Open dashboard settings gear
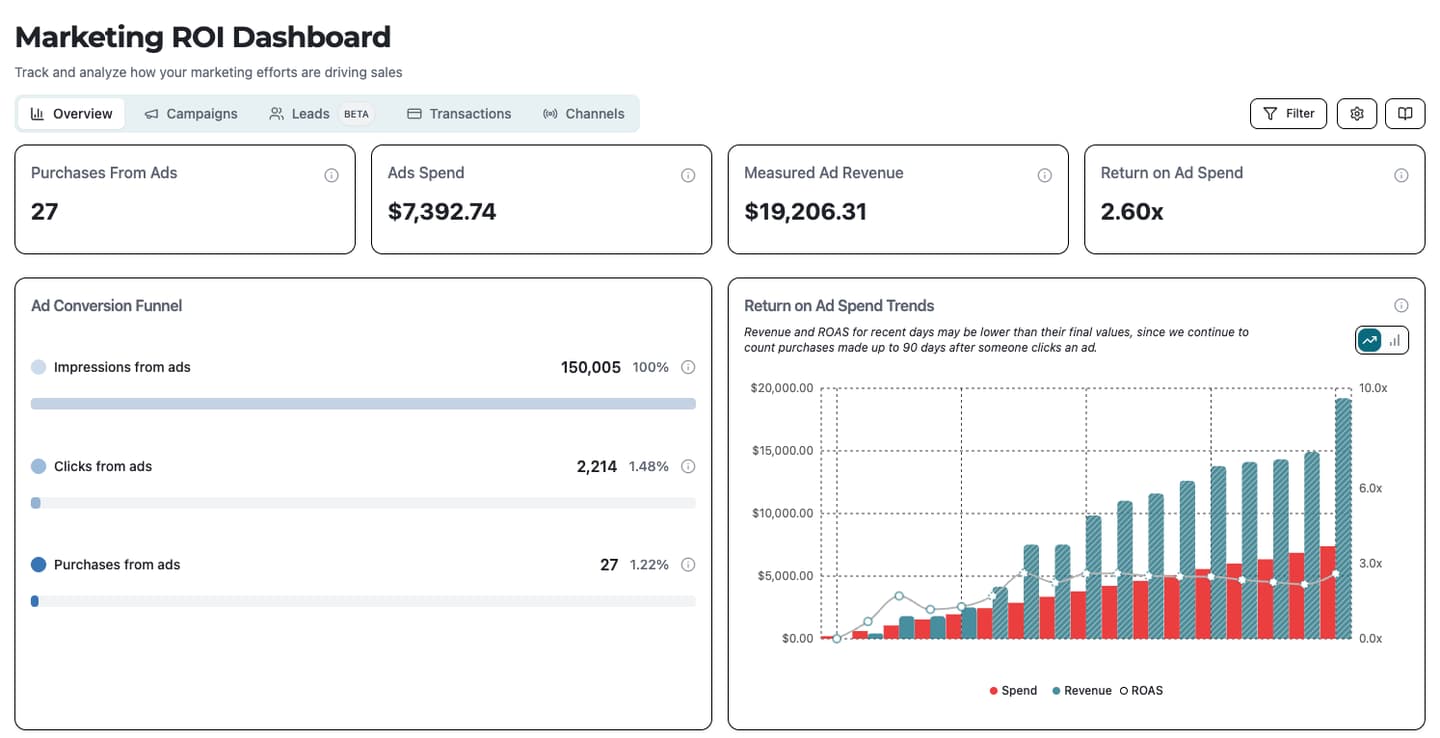This screenshot has width=1440, height=738. [1357, 114]
